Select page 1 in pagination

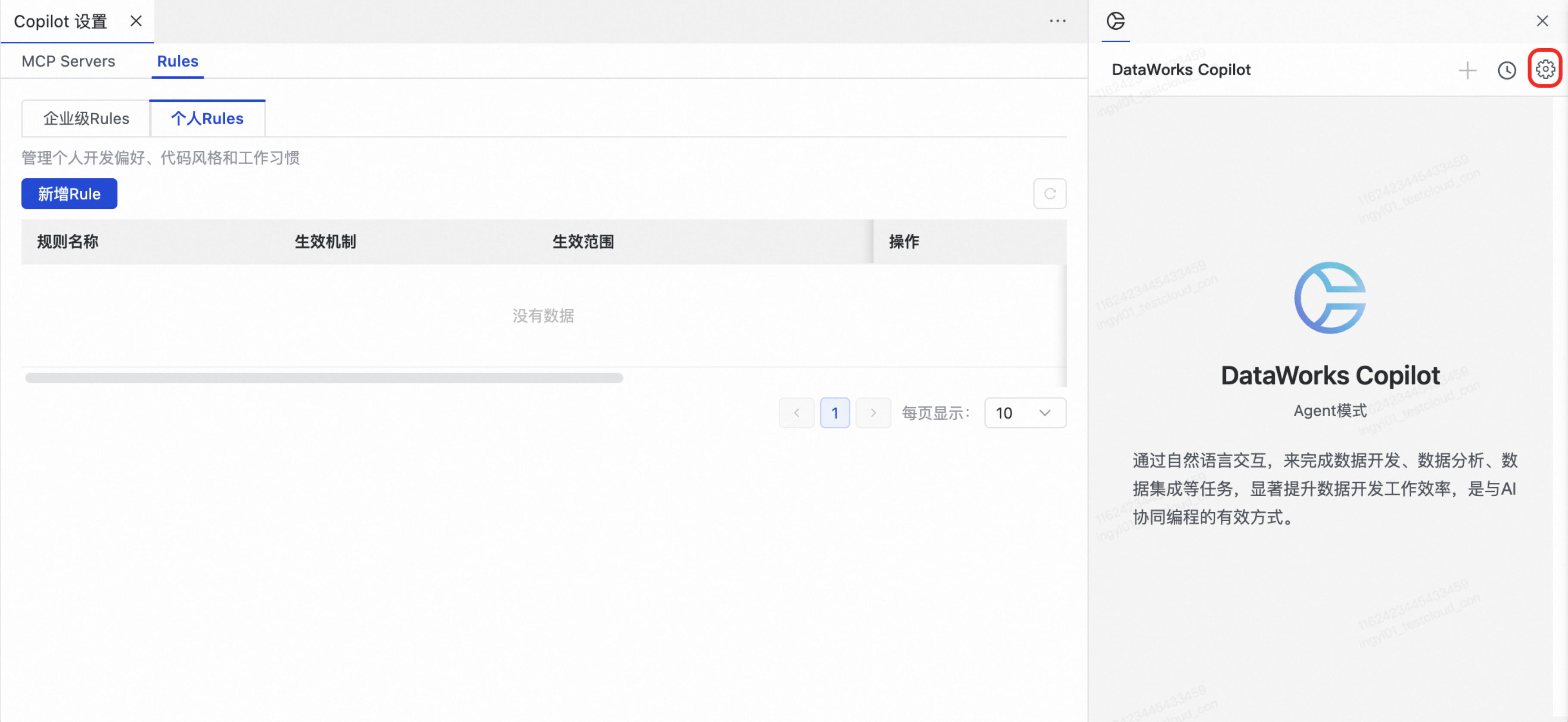coord(834,413)
